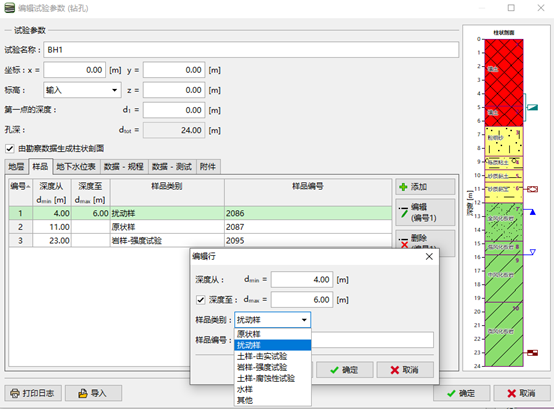Switch to the 地层 tab

(x=16, y=167)
